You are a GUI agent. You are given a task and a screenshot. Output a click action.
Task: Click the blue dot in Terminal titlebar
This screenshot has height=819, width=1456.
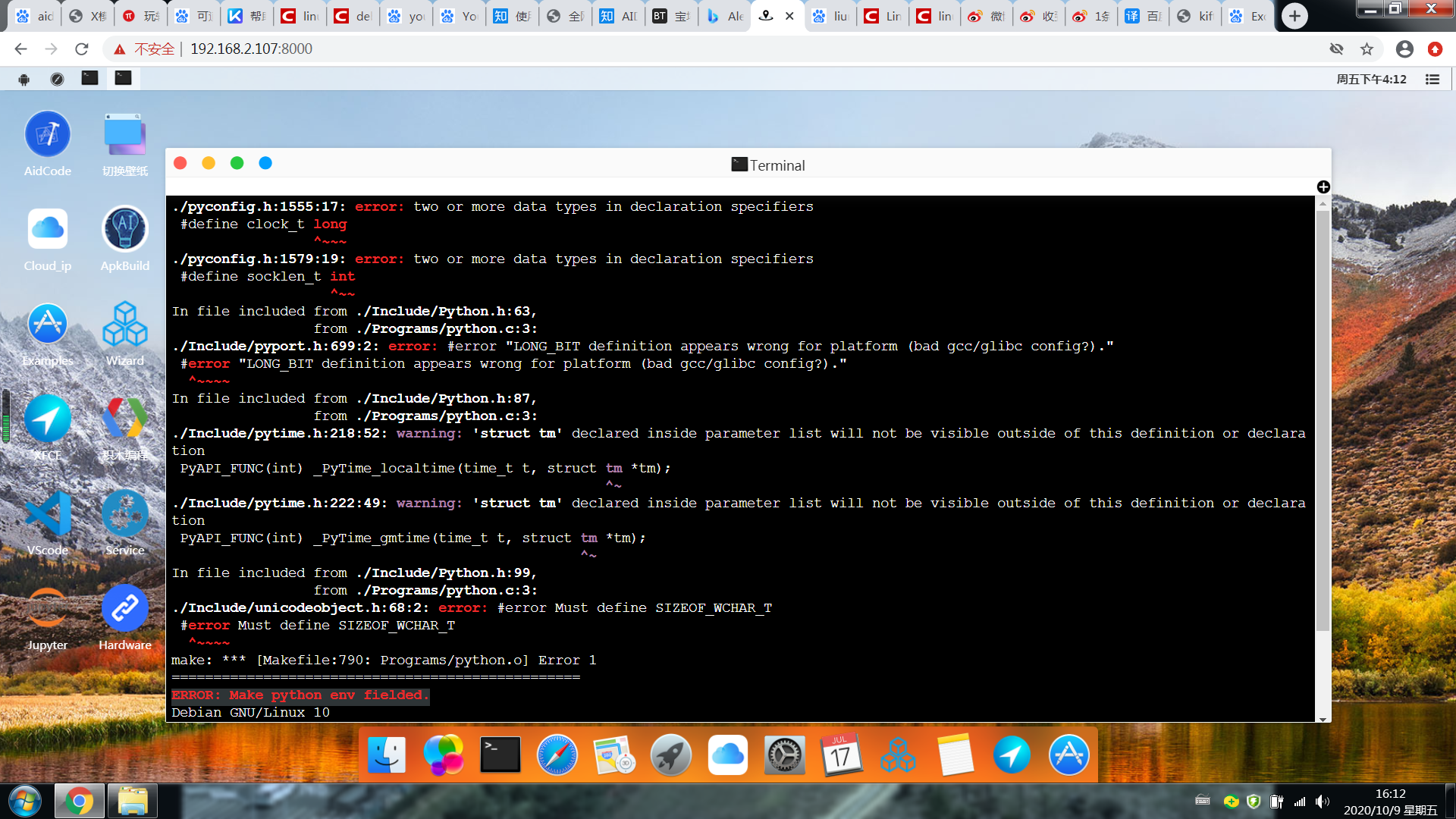pyautogui.click(x=265, y=163)
